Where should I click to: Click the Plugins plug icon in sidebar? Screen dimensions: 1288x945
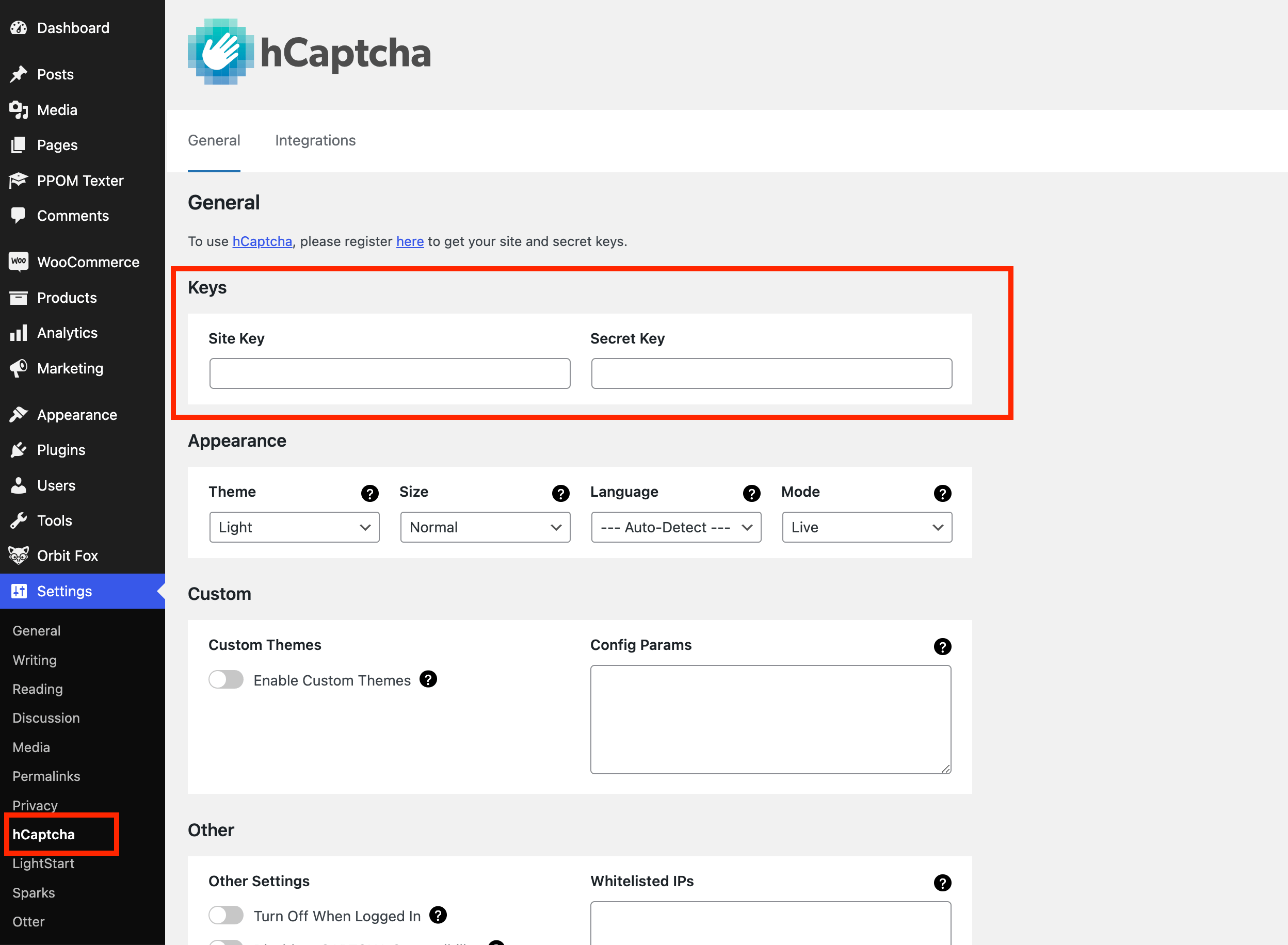(x=18, y=450)
